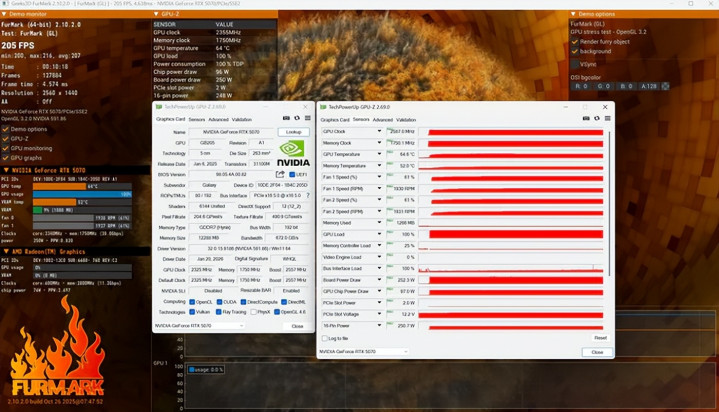719x412 pixels.
Task: Open Validation tab in right GPU-Z window
Action: coord(406,120)
